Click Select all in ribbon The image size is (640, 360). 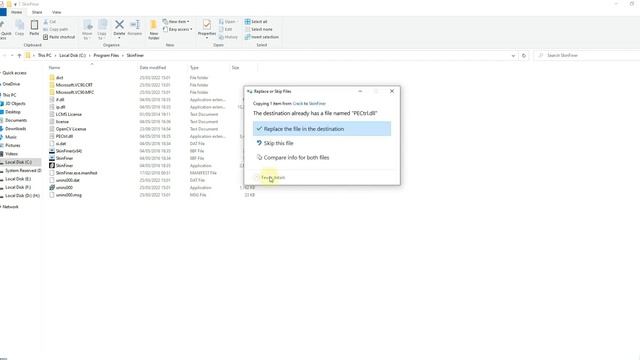pyautogui.click(x=256, y=22)
